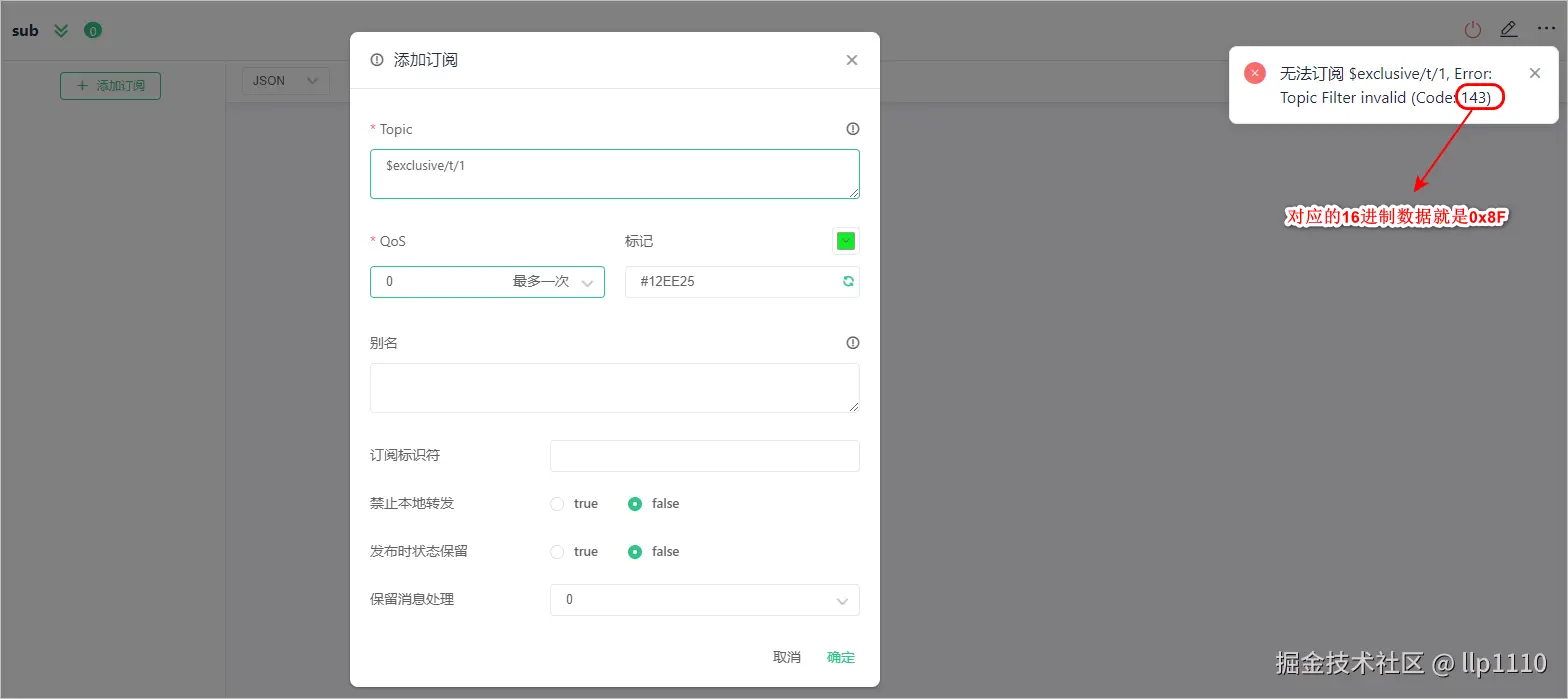The height and width of the screenshot is (699, 1568).
Task: Open the more options ellipsis menu
Action: click(x=1546, y=29)
